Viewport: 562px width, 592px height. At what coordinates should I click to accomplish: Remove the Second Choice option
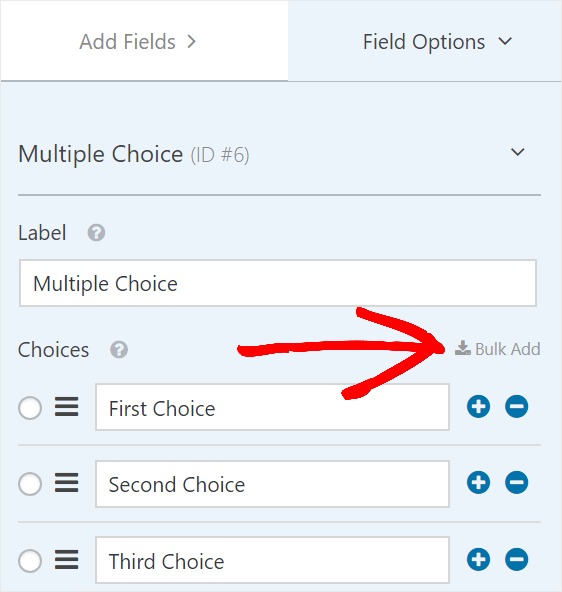(516, 483)
